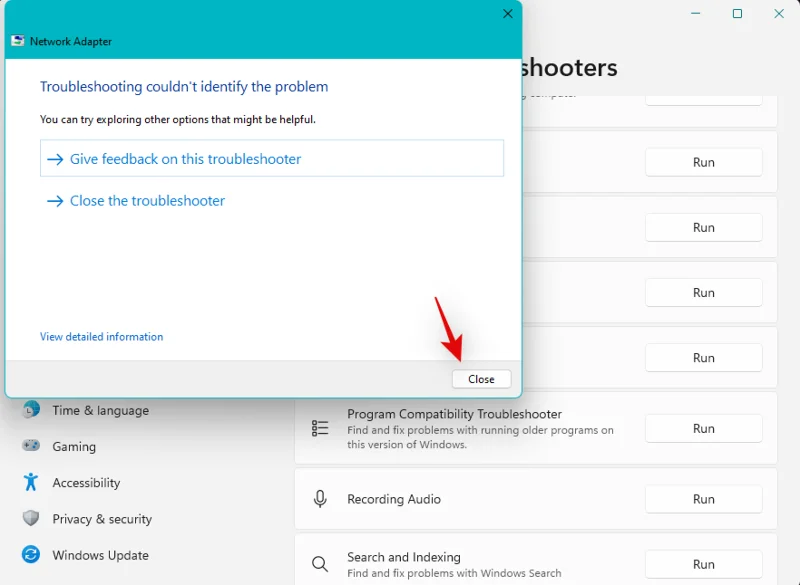Click the Program Compatibility Troubleshooter list icon

[320, 428]
